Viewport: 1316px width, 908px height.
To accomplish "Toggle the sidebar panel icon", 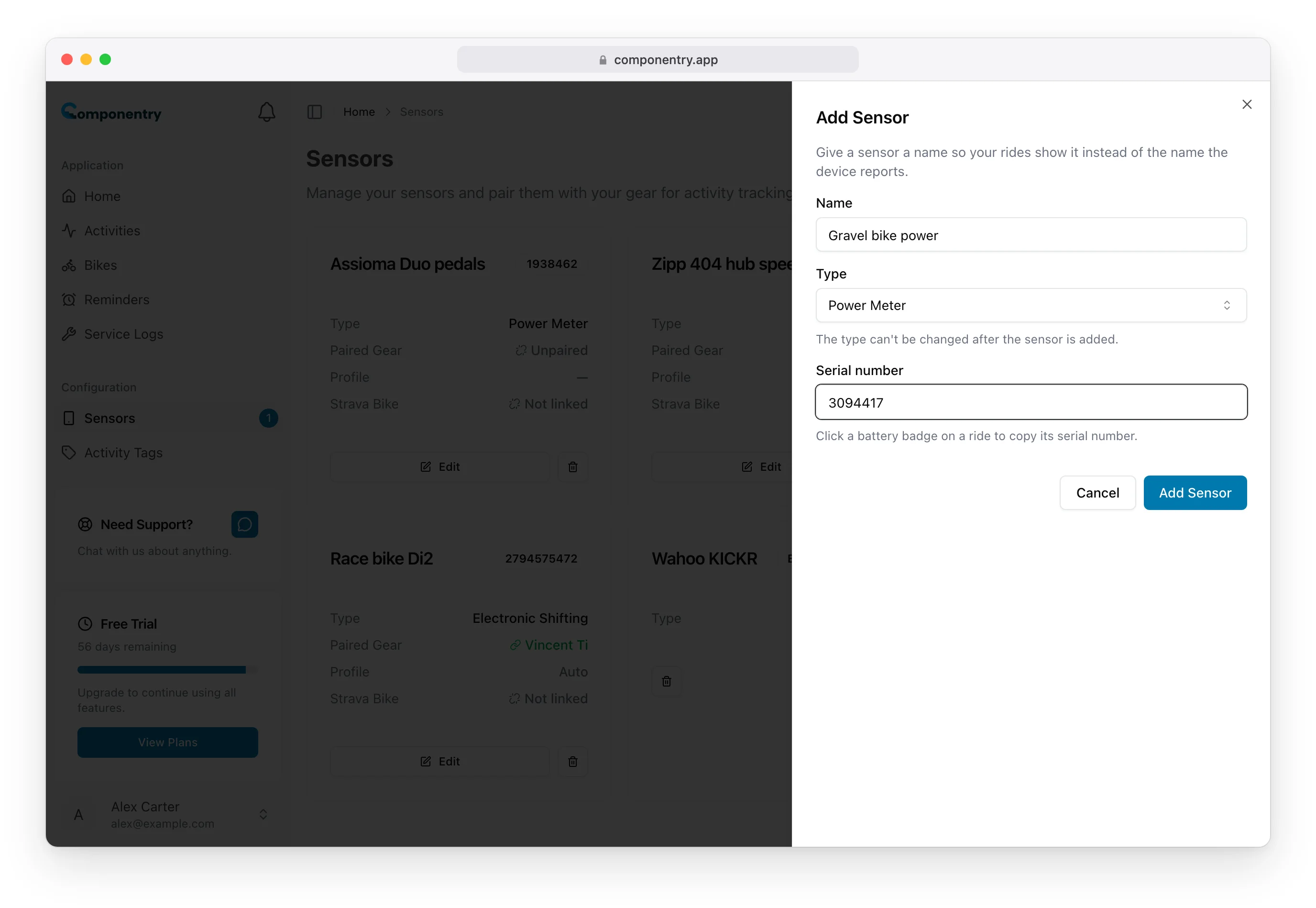I will (x=315, y=112).
